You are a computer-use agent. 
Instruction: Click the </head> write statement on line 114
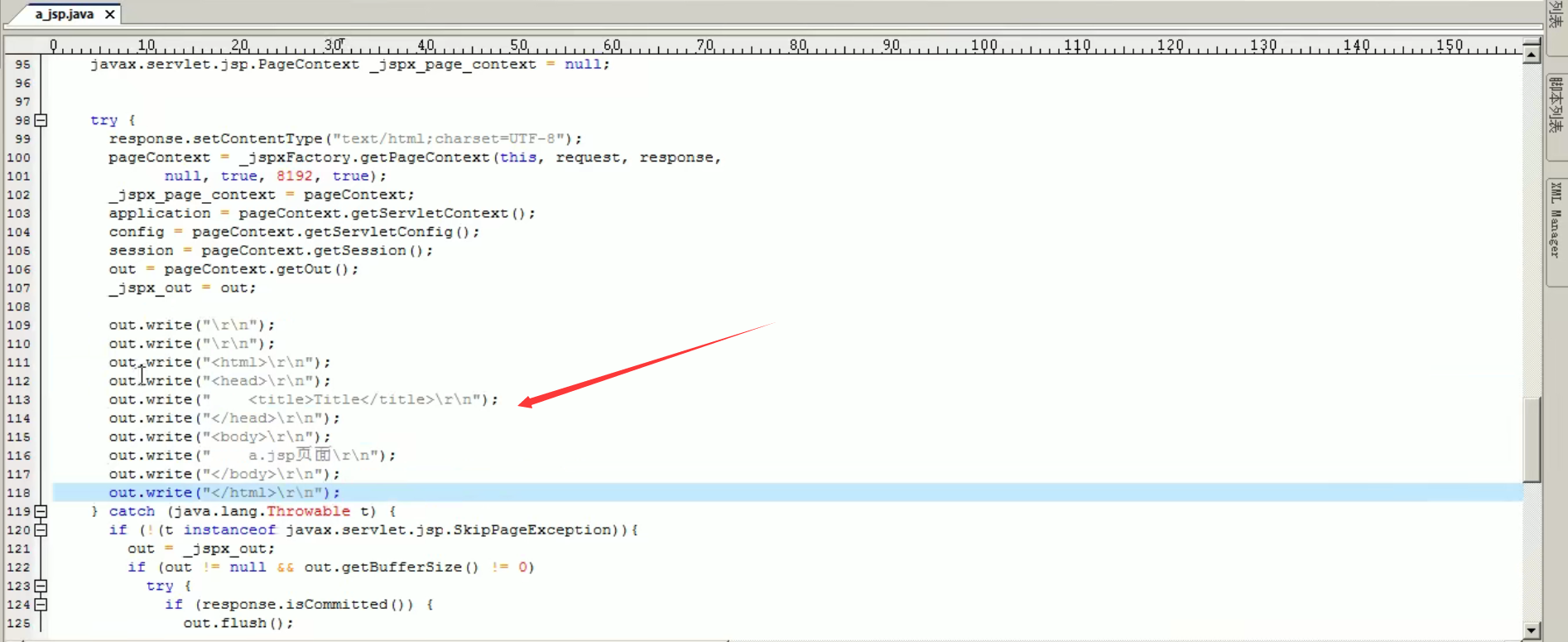pyautogui.click(x=224, y=418)
